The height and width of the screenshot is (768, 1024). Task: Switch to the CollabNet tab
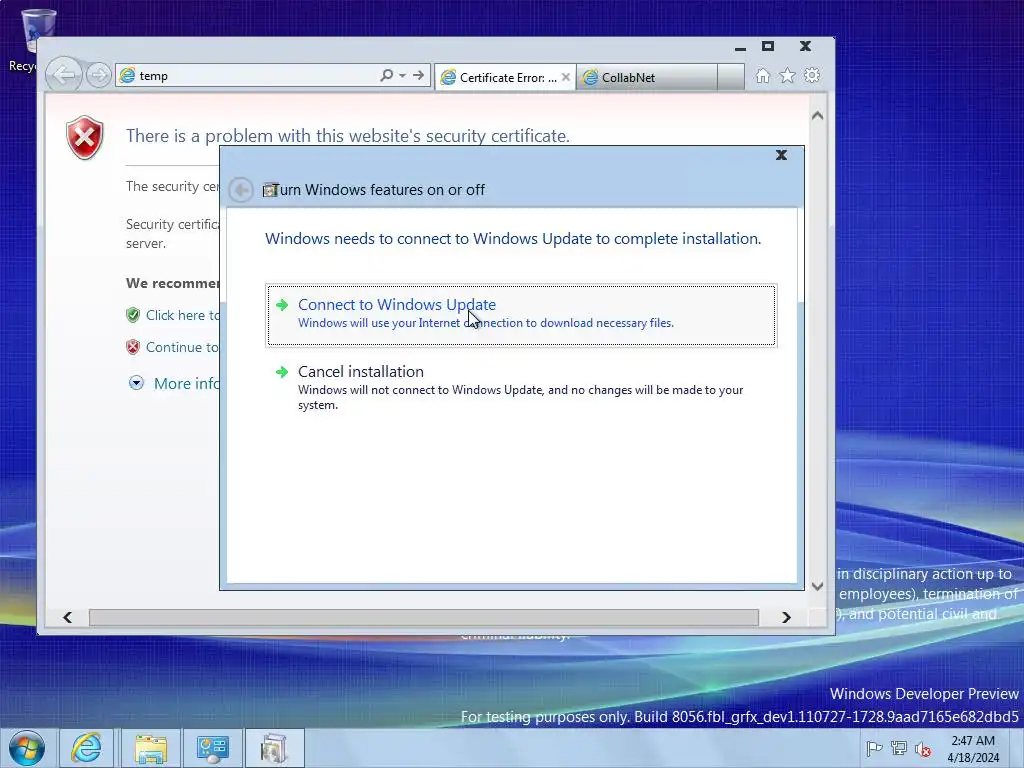click(x=647, y=78)
